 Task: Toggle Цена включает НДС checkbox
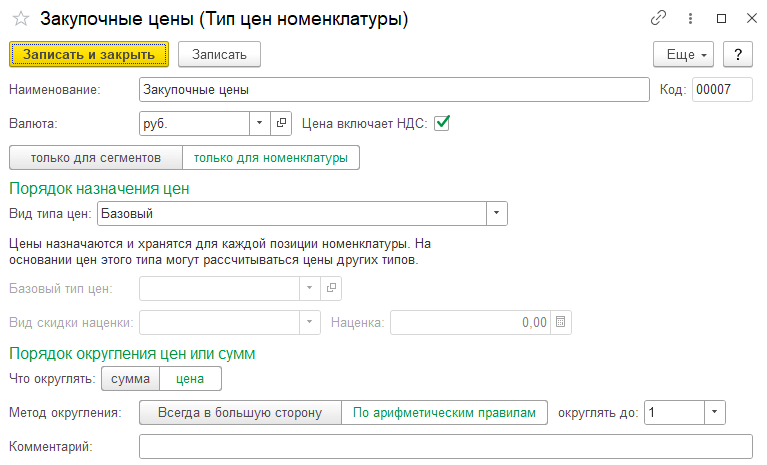(x=442, y=123)
